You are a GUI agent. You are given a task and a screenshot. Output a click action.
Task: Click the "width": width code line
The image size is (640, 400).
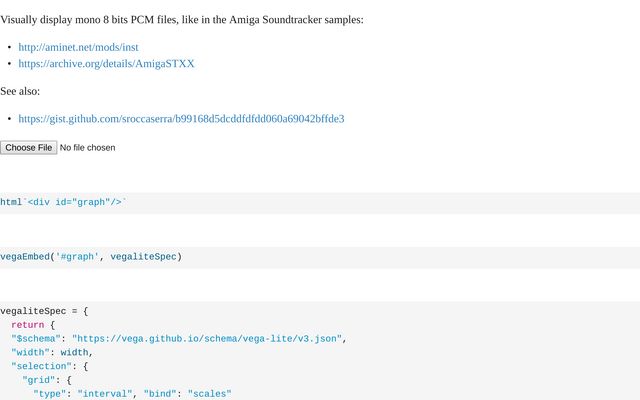(x=52, y=352)
